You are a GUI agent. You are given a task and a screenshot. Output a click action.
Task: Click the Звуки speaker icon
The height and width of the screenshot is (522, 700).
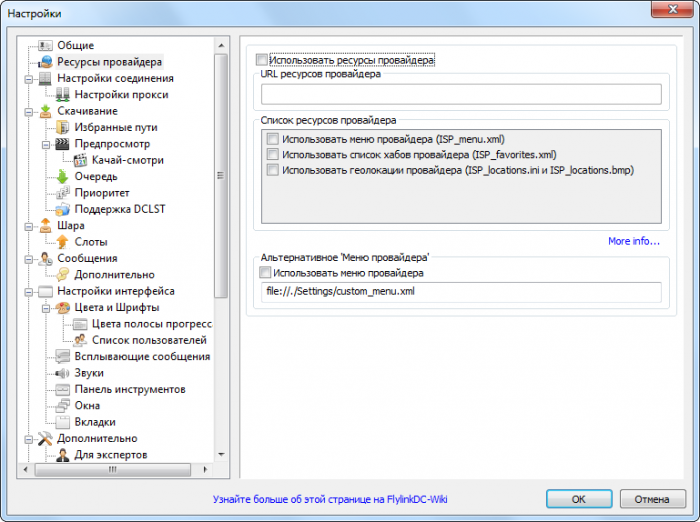pos(63,373)
